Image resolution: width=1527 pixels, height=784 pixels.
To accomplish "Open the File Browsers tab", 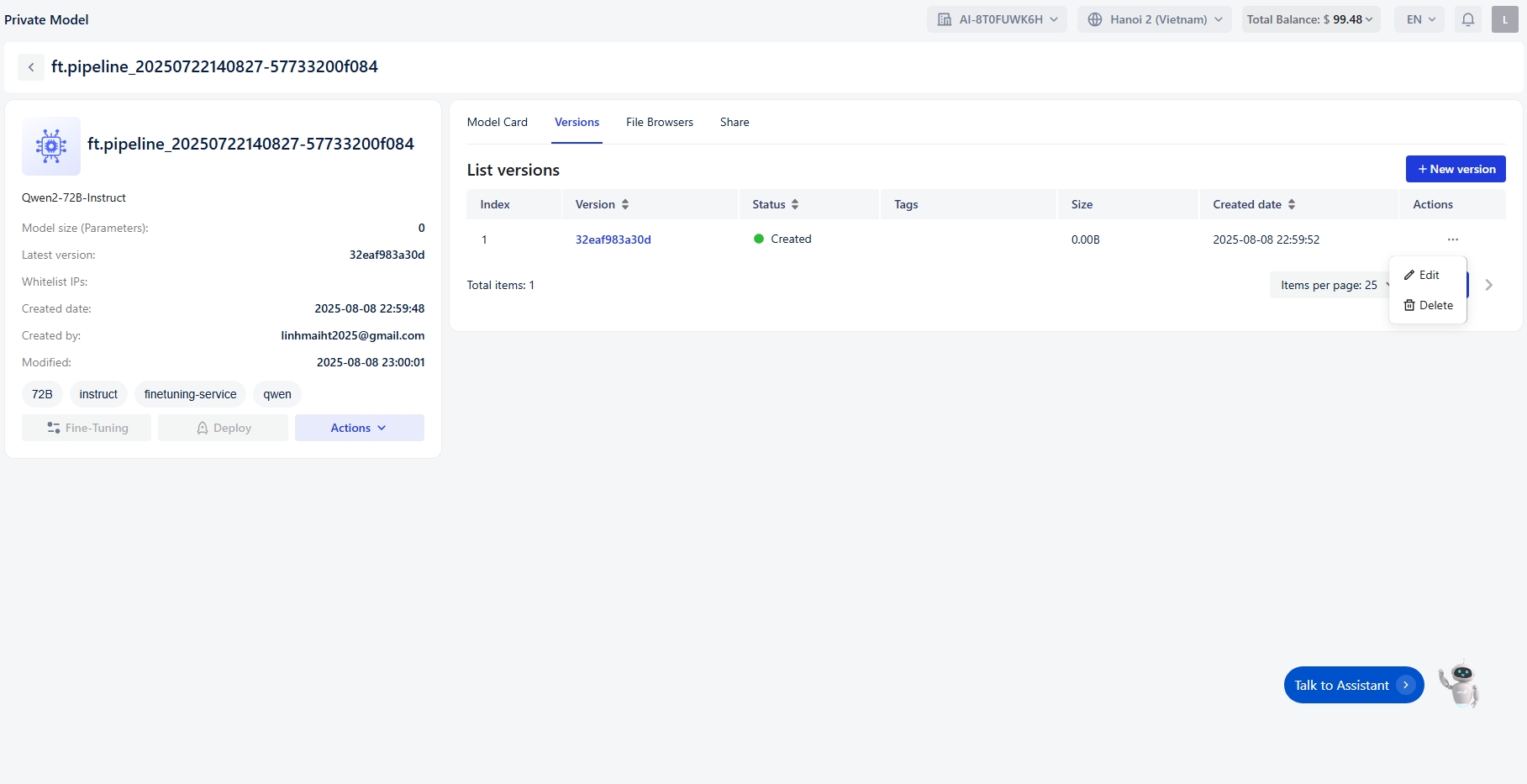I will (x=659, y=122).
